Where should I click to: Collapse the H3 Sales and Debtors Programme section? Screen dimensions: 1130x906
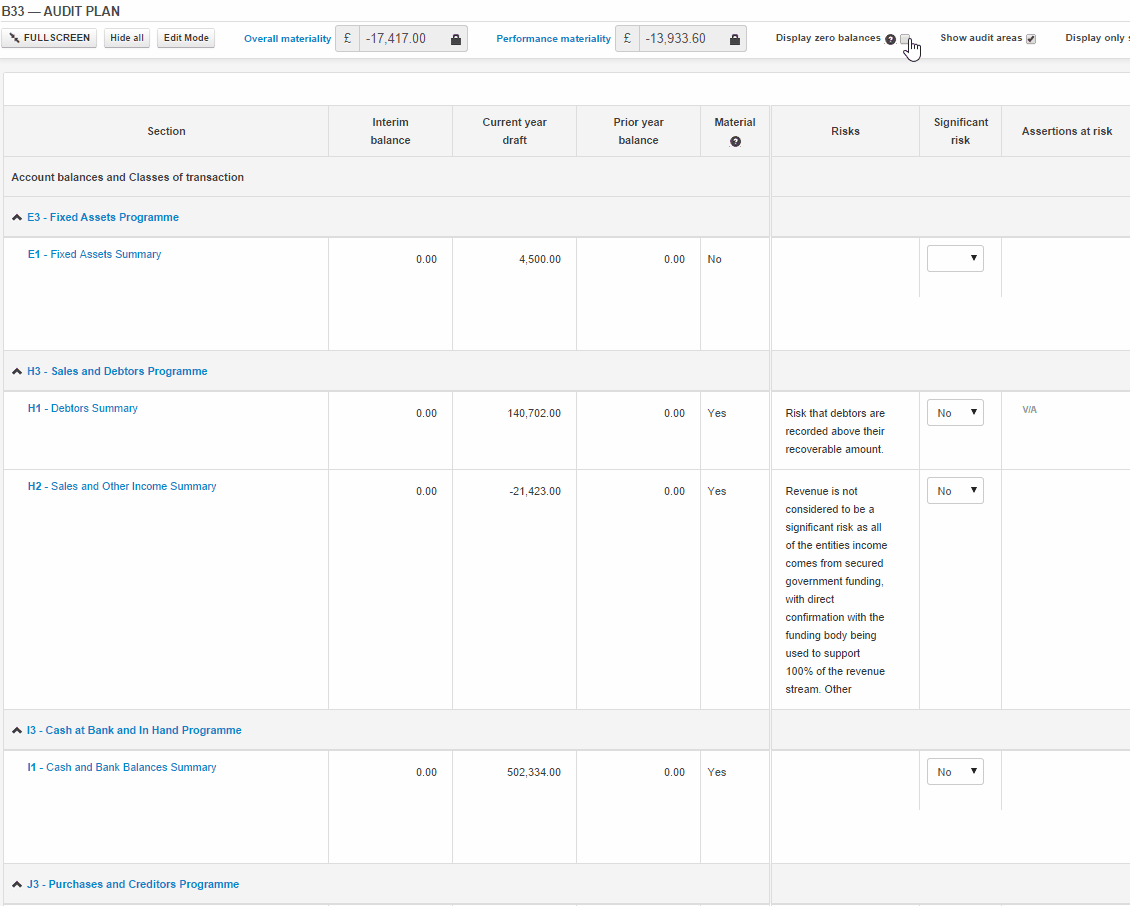16,370
